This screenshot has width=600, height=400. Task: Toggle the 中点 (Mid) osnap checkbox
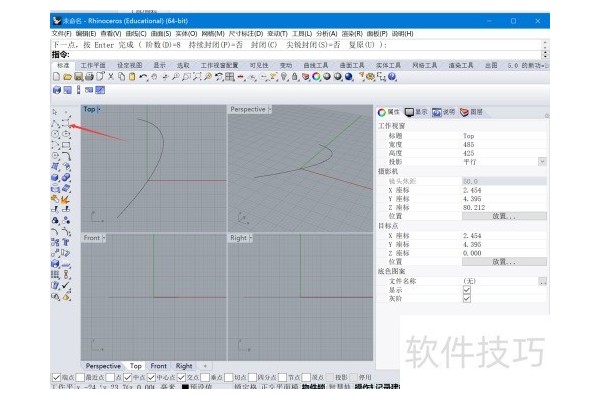coord(127,377)
